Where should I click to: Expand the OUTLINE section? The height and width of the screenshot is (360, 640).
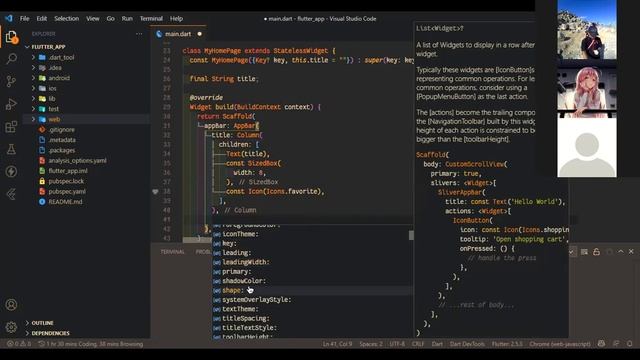tap(42, 323)
